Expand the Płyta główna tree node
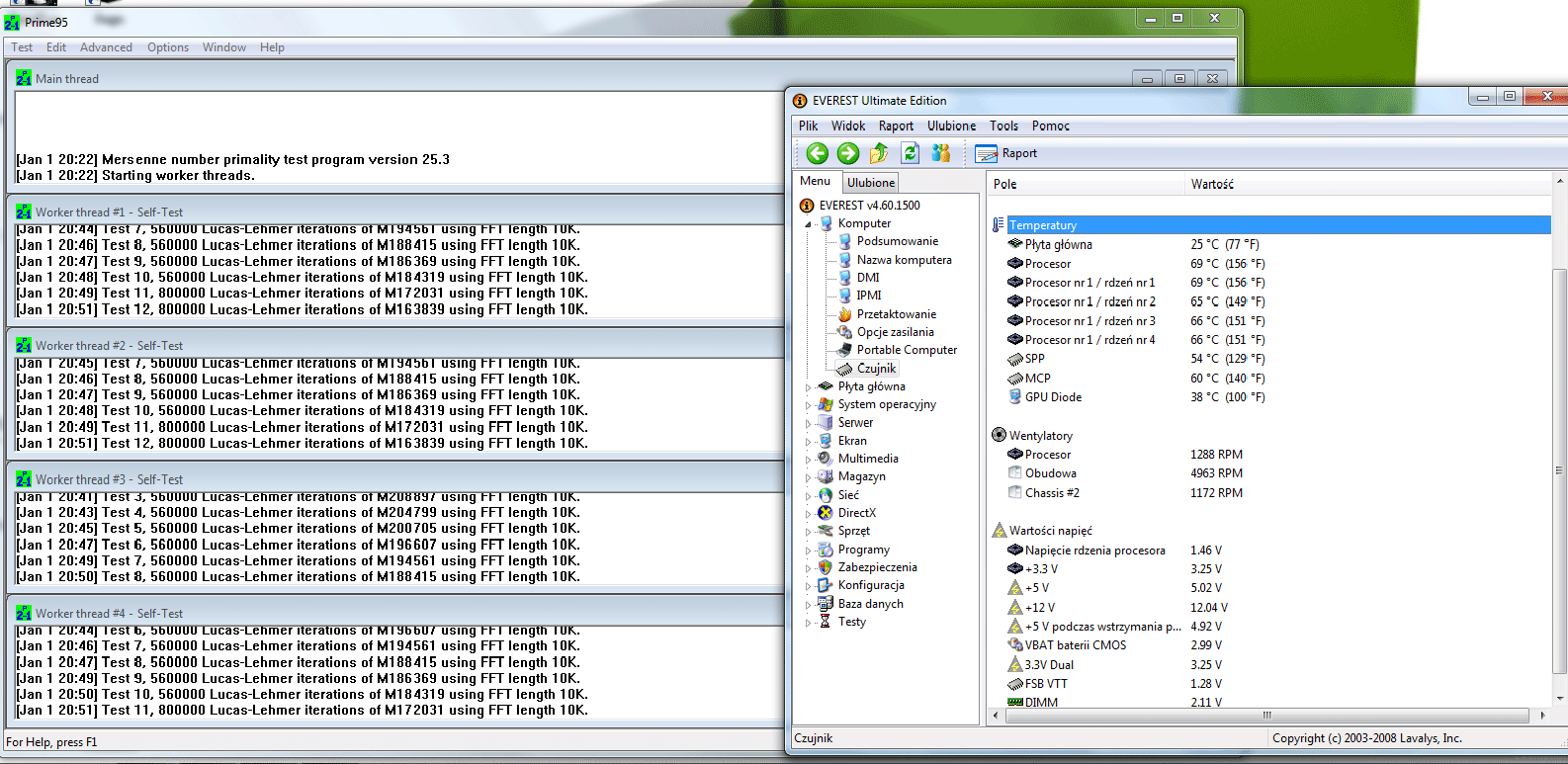This screenshot has height=764, width=1568. pos(808,387)
